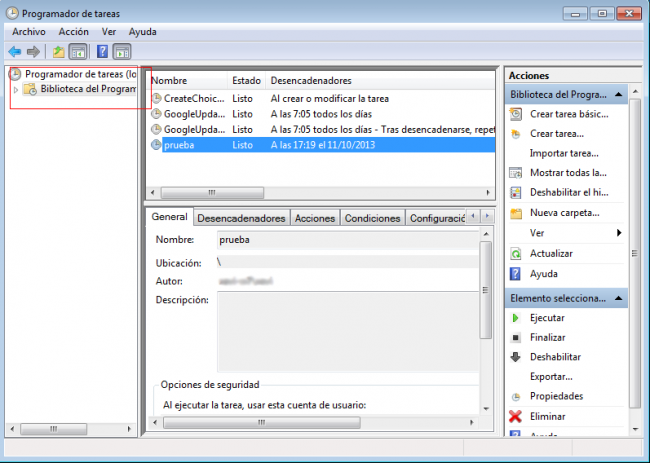
Task: Open the Ver submenu arrow in Acciones
Action: point(619,233)
